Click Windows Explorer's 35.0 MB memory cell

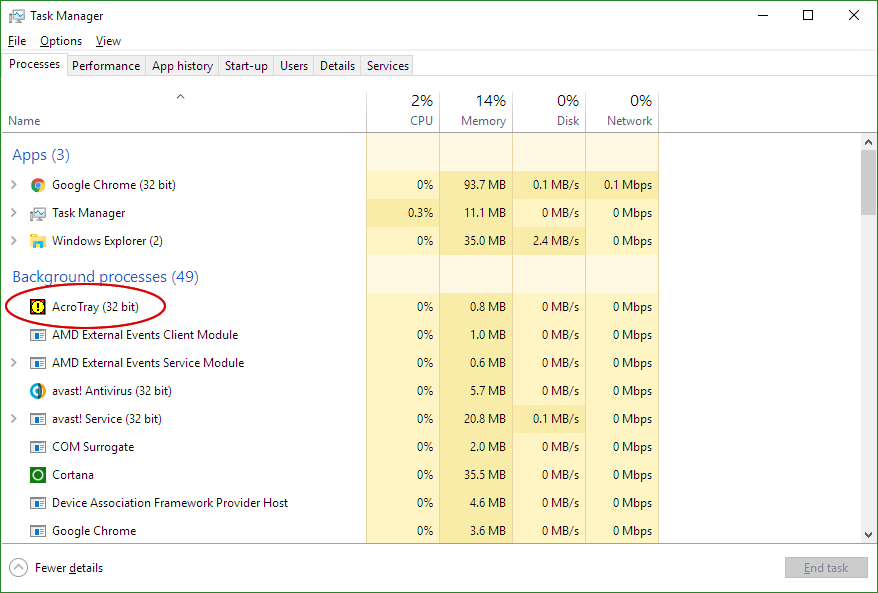(x=476, y=241)
